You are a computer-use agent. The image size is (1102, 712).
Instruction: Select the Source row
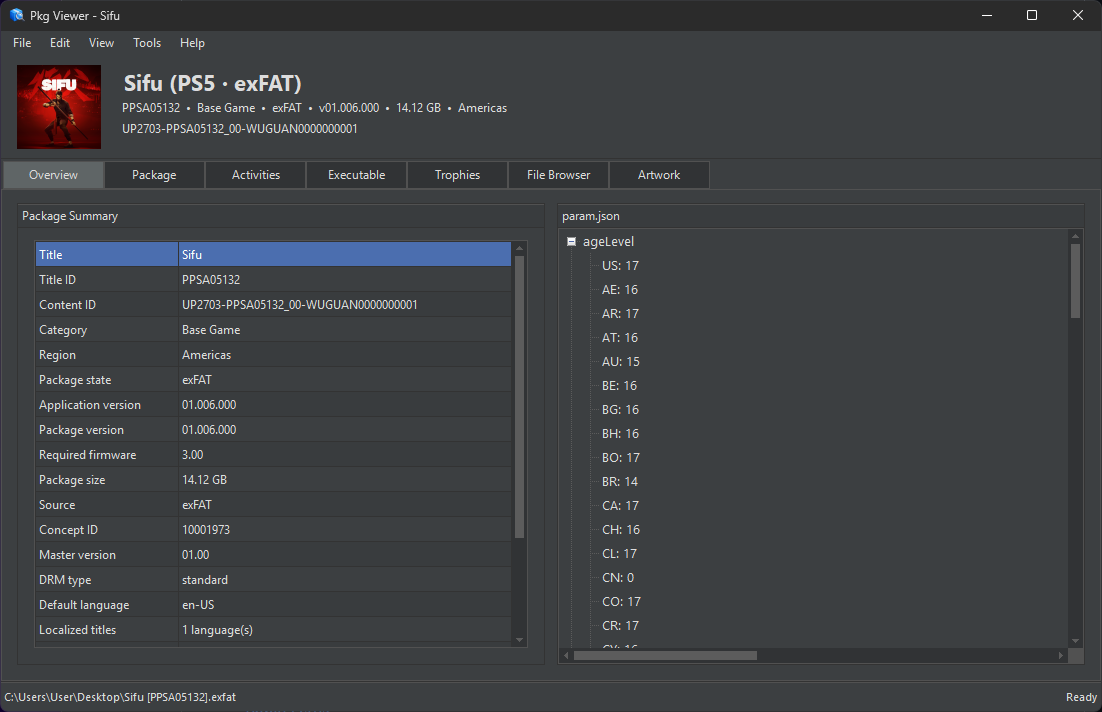click(x=273, y=505)
